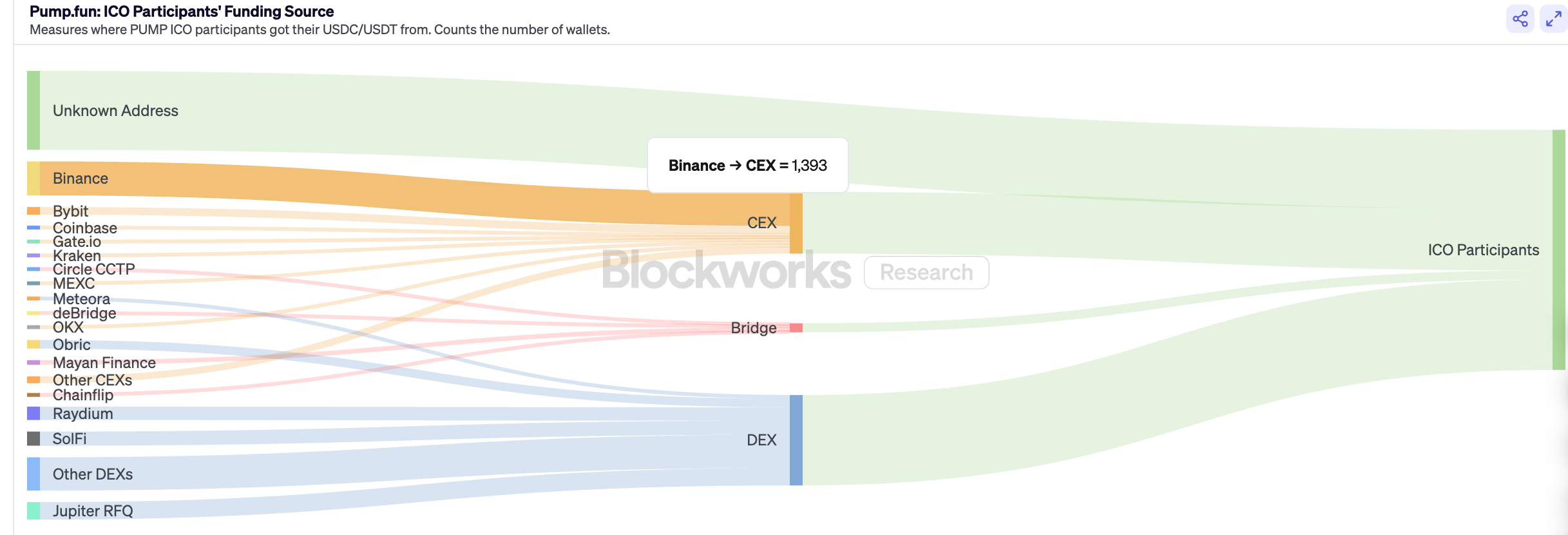Select the Other DEXs blue node bar

[x=33, y=474]
